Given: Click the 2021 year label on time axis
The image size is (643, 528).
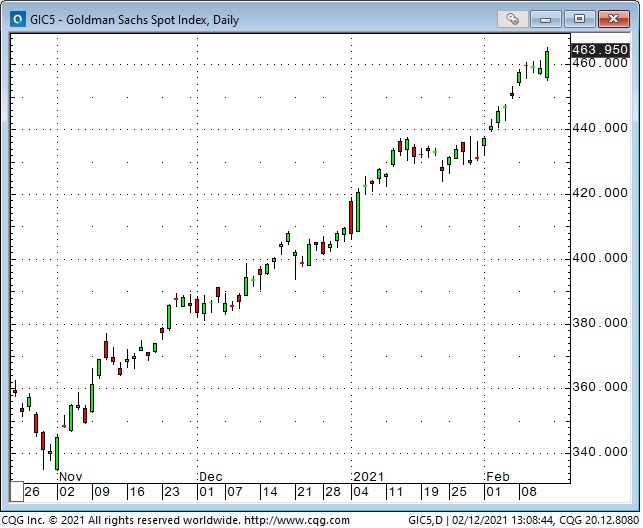Looking at the screenshot, I should point(368,476).
